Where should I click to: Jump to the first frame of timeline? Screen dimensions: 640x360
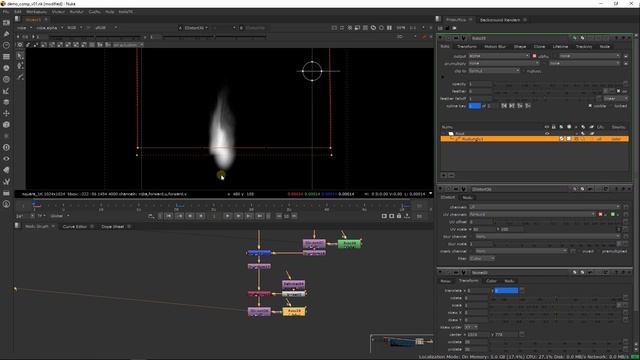pyautogui.click(x=169, y=216)
